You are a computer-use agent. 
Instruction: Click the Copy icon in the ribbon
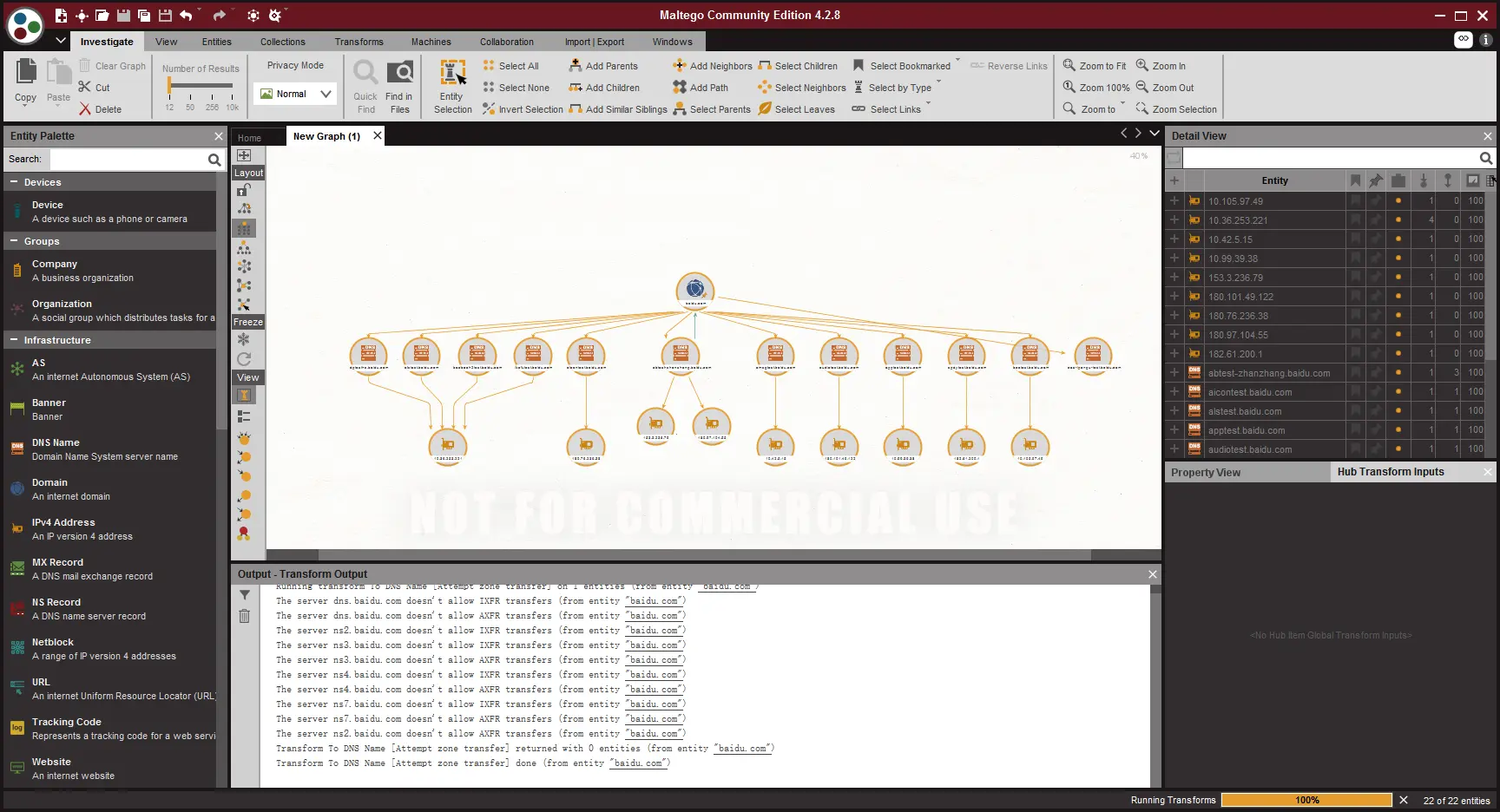26,81
